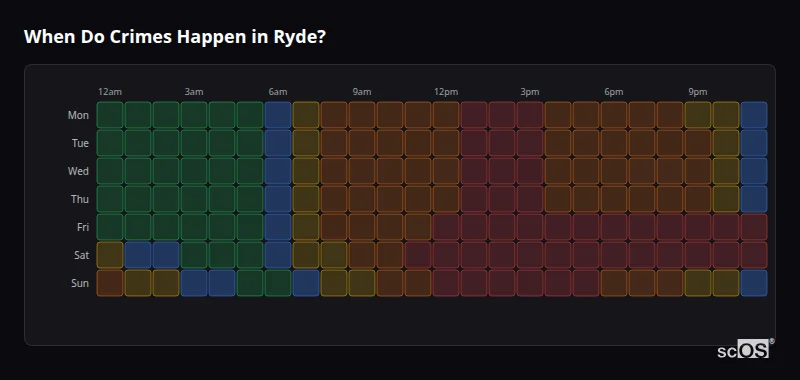Click the Sunday 11pm blue cell
Image resolution: width=800 pixels, height=380 pixels.
coord(754,283)
